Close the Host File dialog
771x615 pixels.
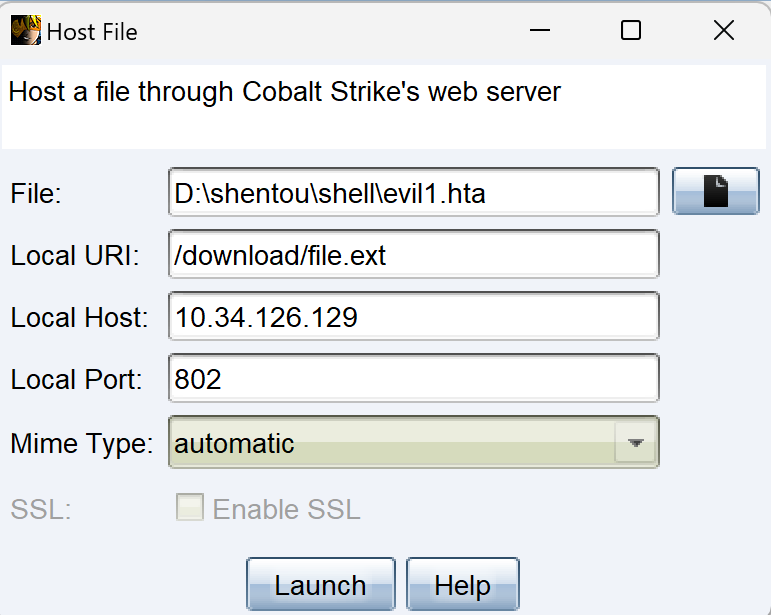click(x=724, y=30)
